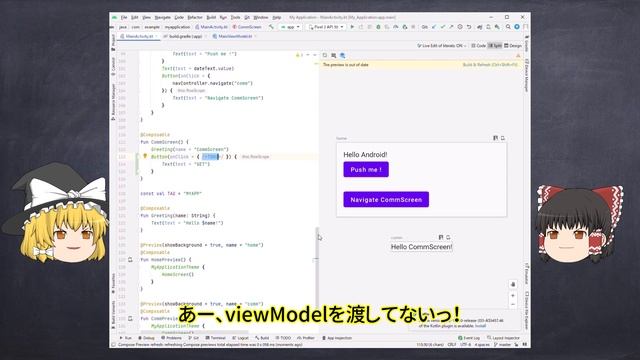Click the myapplication breadcrumb
Screen dimensions: 640x360
click(x=177, y=27)
